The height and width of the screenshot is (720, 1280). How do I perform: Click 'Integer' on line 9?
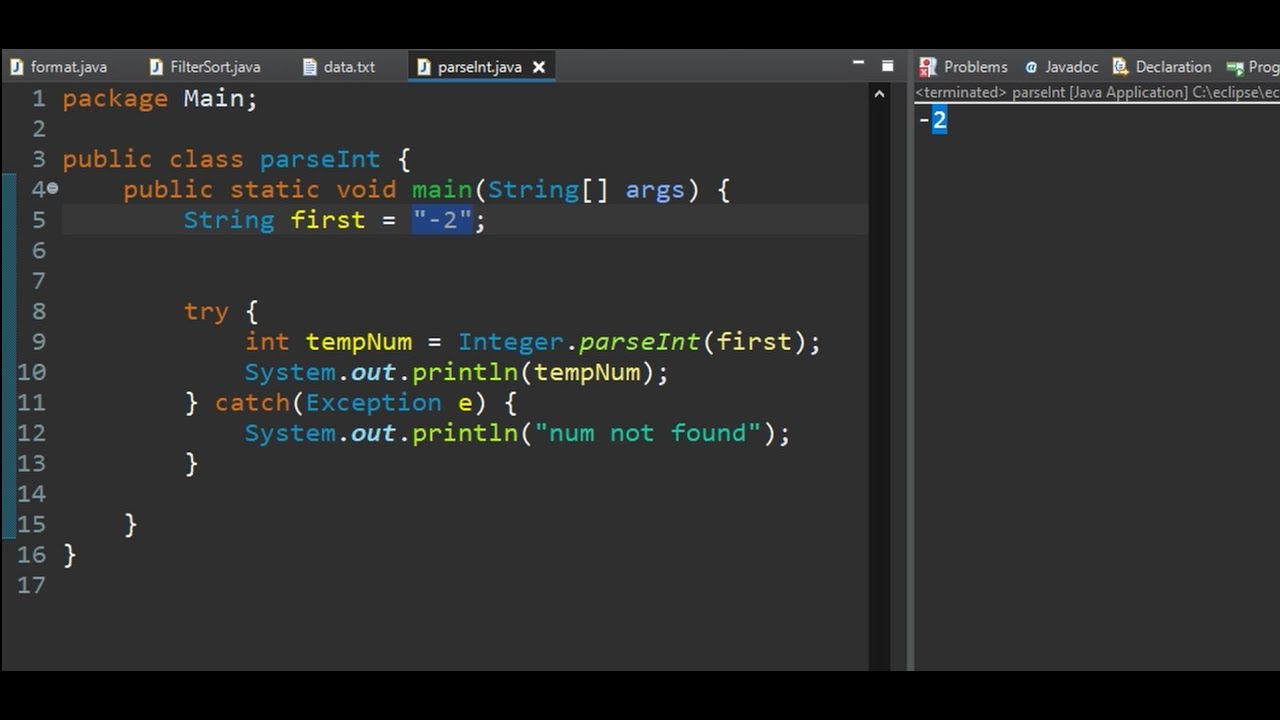(x=511, y=342)
